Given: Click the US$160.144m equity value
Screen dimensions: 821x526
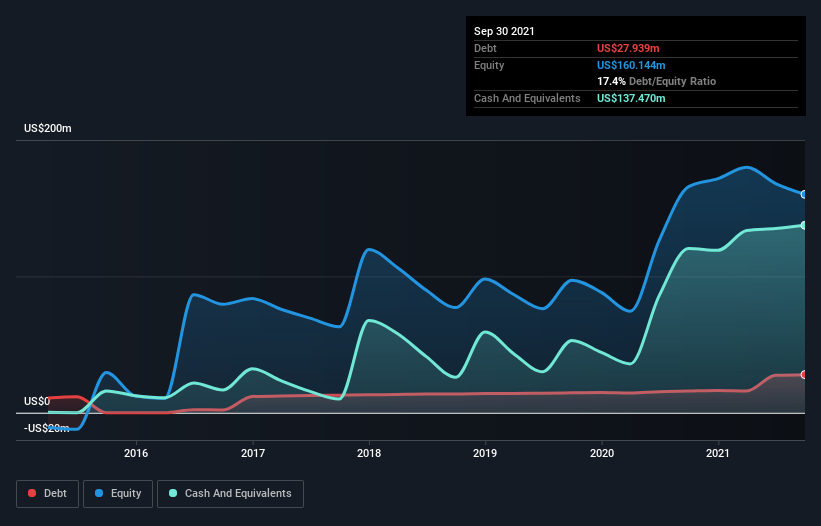Looking at the screenshot, I should pos(631,65).
